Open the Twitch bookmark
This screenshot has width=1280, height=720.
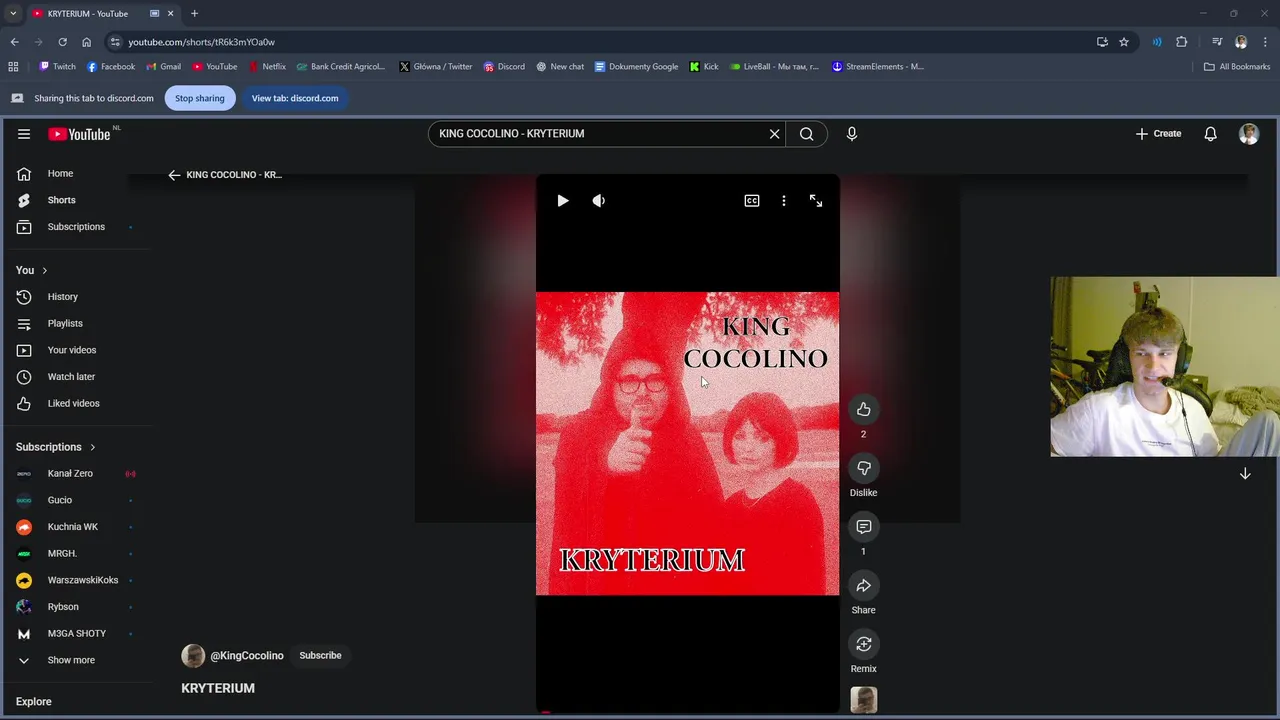click(57, 67)
